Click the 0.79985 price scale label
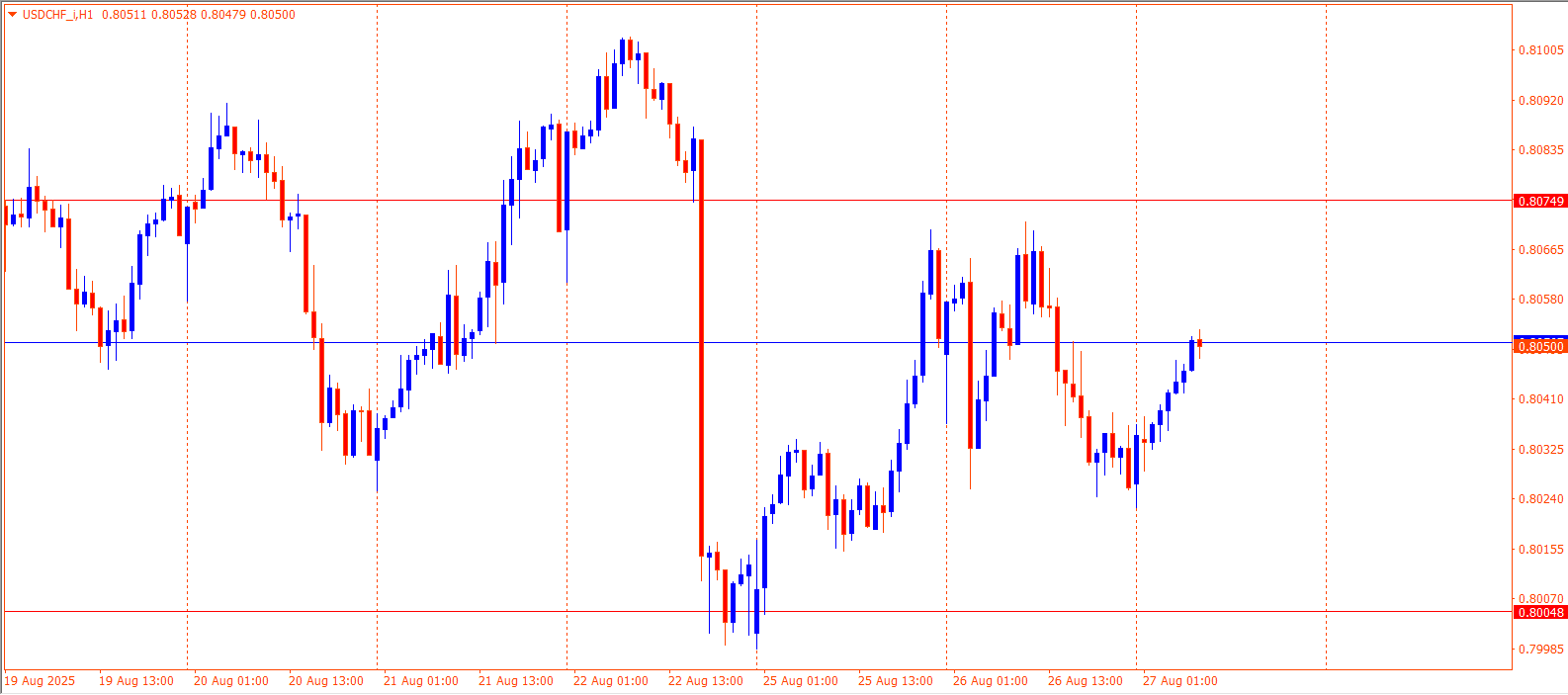Screen dimensions: 1568x695 pos(1541,650)
